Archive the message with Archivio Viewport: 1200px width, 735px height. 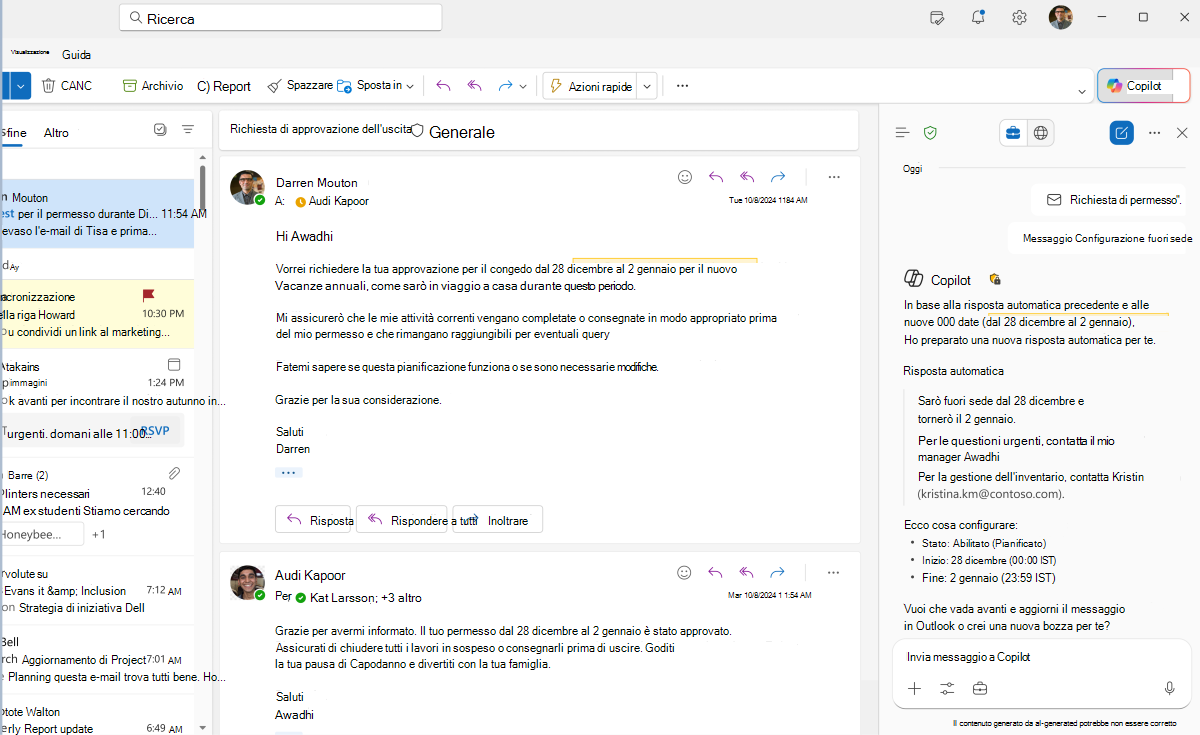pyautogui.click(x=153, y=86)
